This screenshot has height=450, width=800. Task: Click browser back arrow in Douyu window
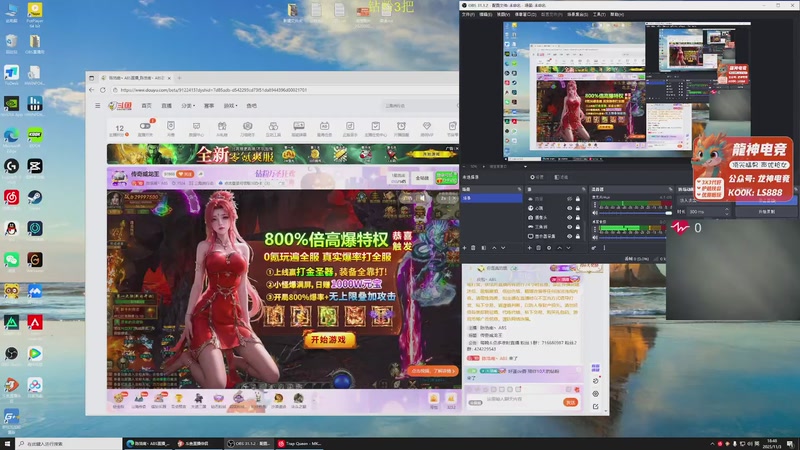[91, 90]
